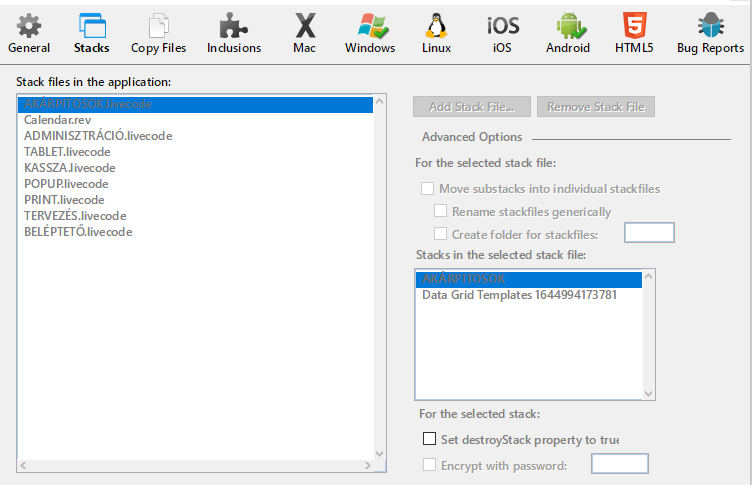Click the Bug Reports beetle icon
The height and width of the screenshot is (485, 752).
[x=710, y=27]
